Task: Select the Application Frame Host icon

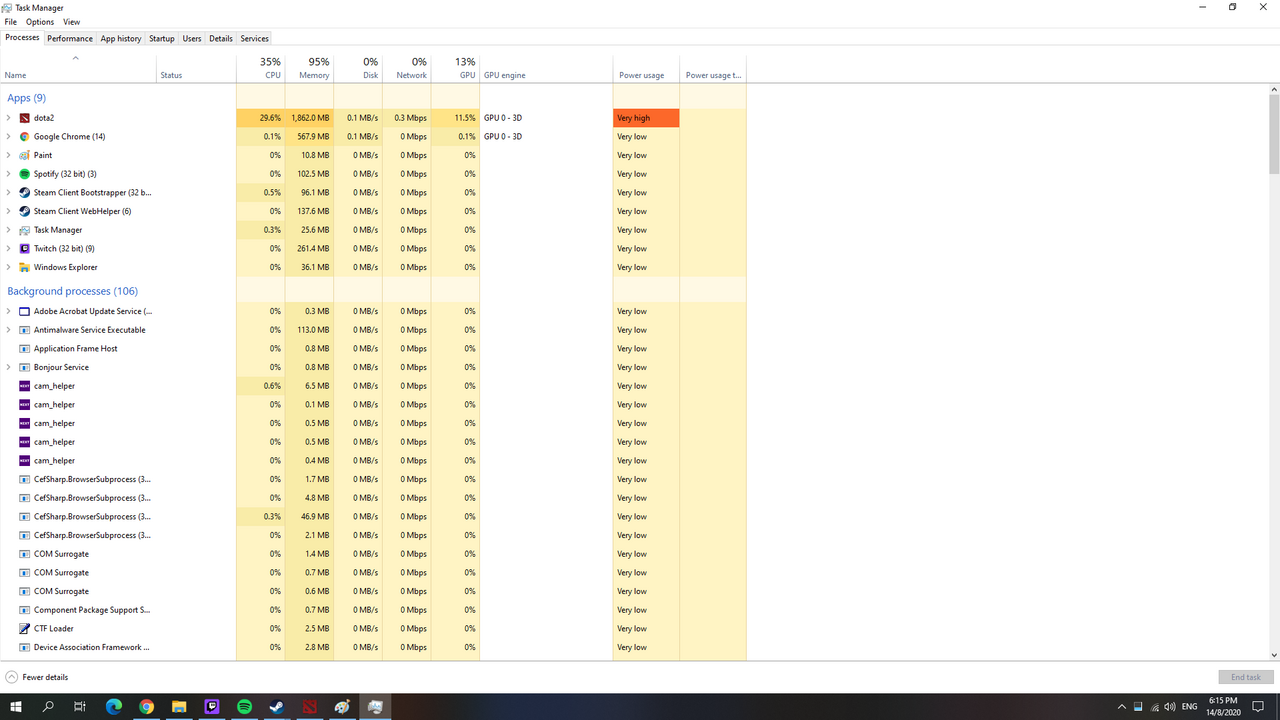Action: [25, 349]
